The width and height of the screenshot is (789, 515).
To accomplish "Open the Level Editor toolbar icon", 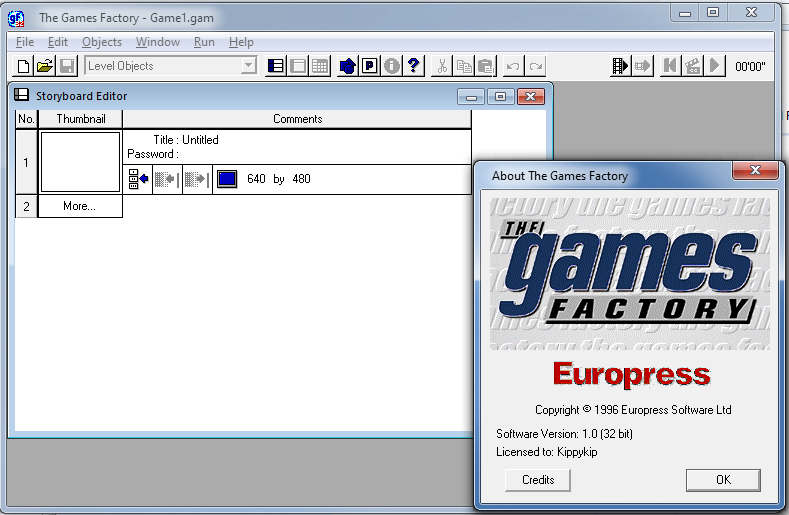I will (298, 66).
